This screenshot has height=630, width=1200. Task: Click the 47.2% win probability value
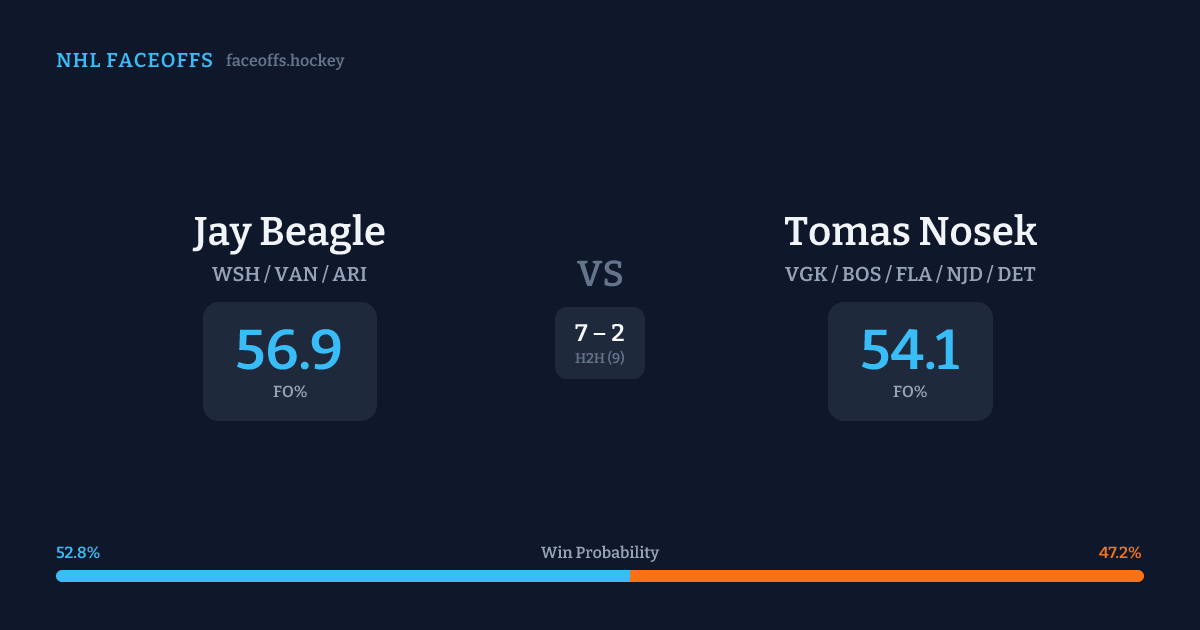[x=1120, y=552]
